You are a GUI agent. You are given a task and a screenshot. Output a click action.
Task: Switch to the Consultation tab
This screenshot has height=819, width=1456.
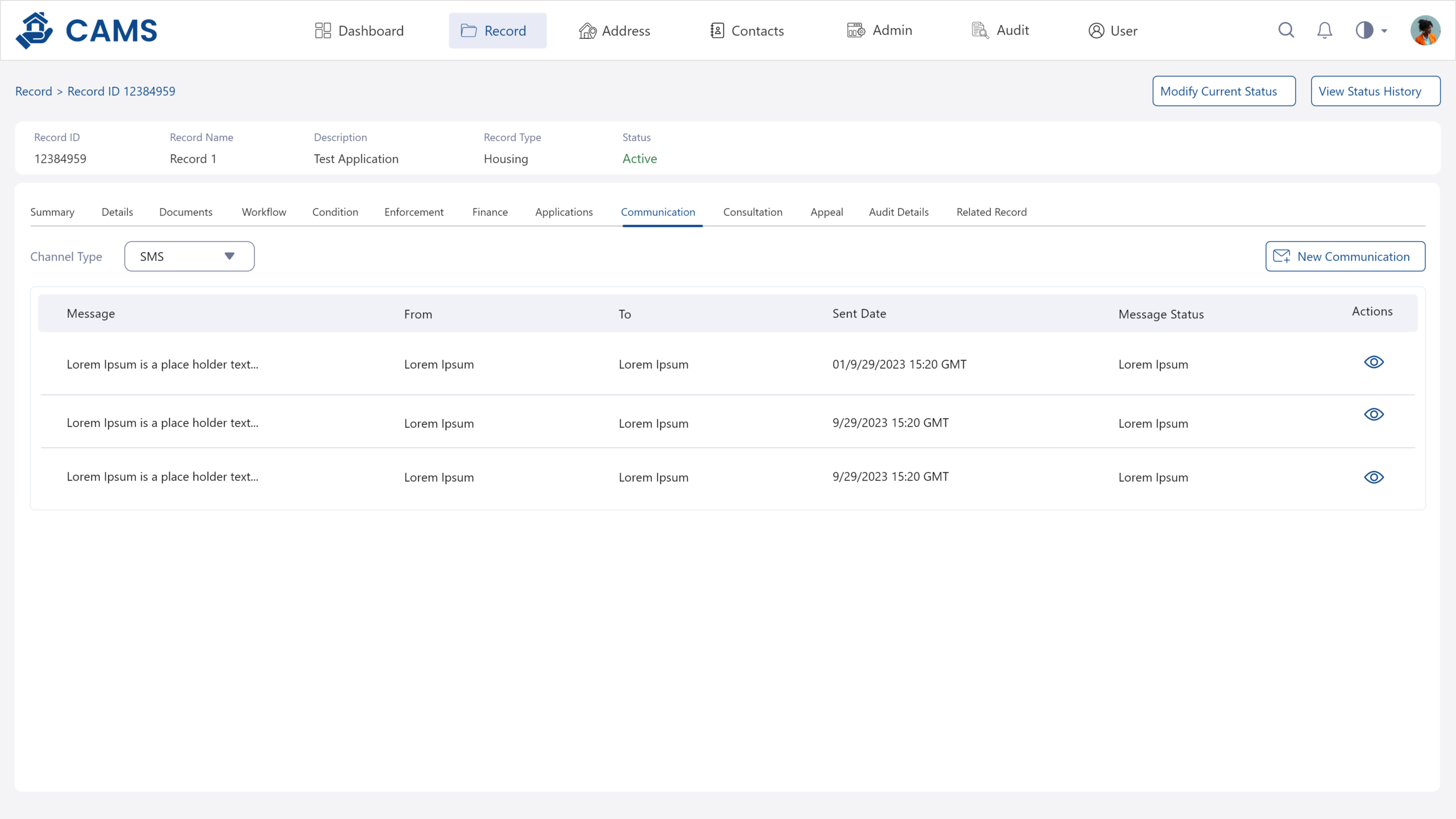(752, 212)
